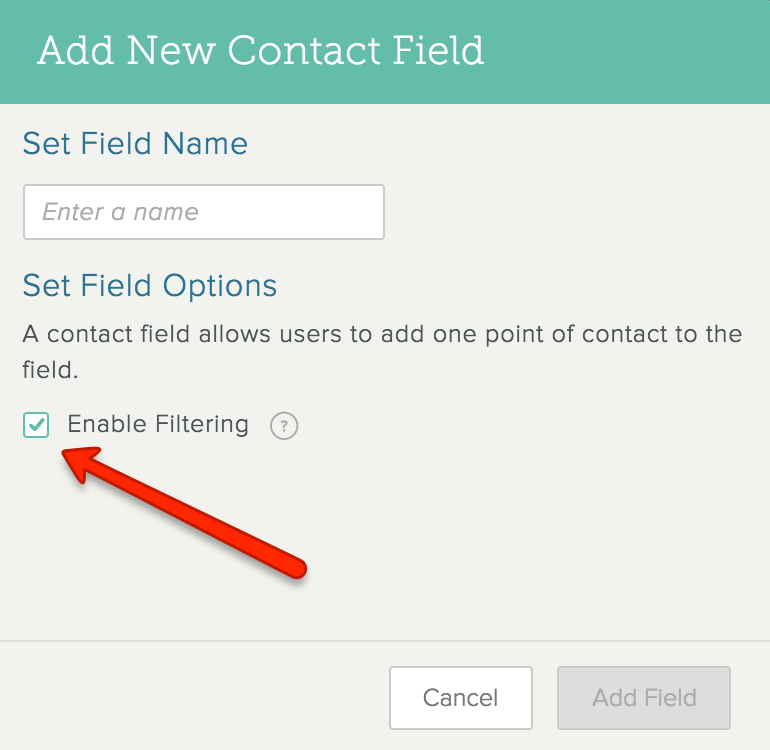Click the question mark help icon
This screenshot has width=770, height=750.
[x=284, y=425]
